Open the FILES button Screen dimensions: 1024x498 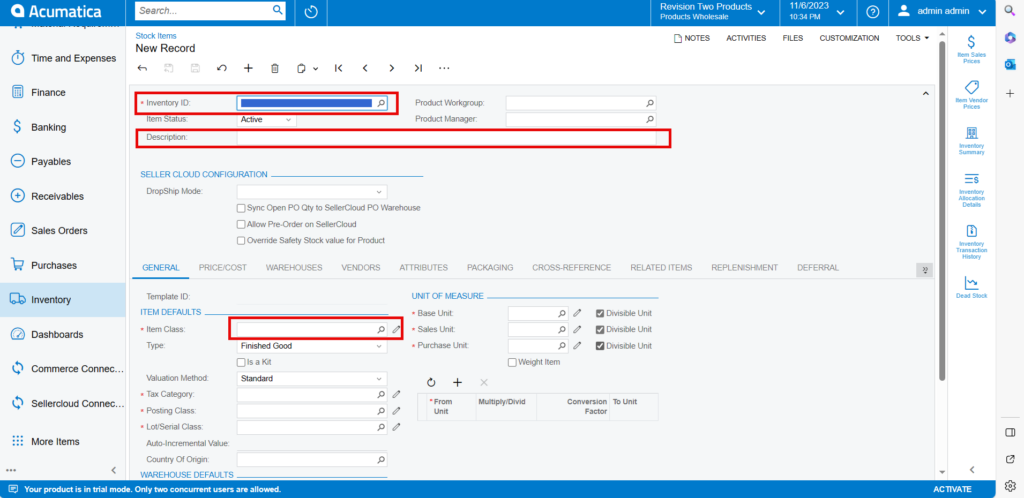point(793,39)
